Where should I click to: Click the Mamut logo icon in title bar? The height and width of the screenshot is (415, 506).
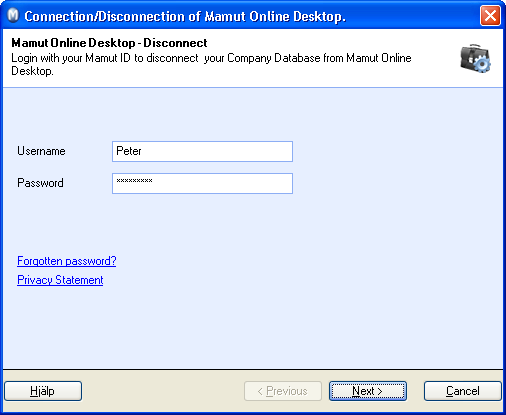(x=13, y=16)
